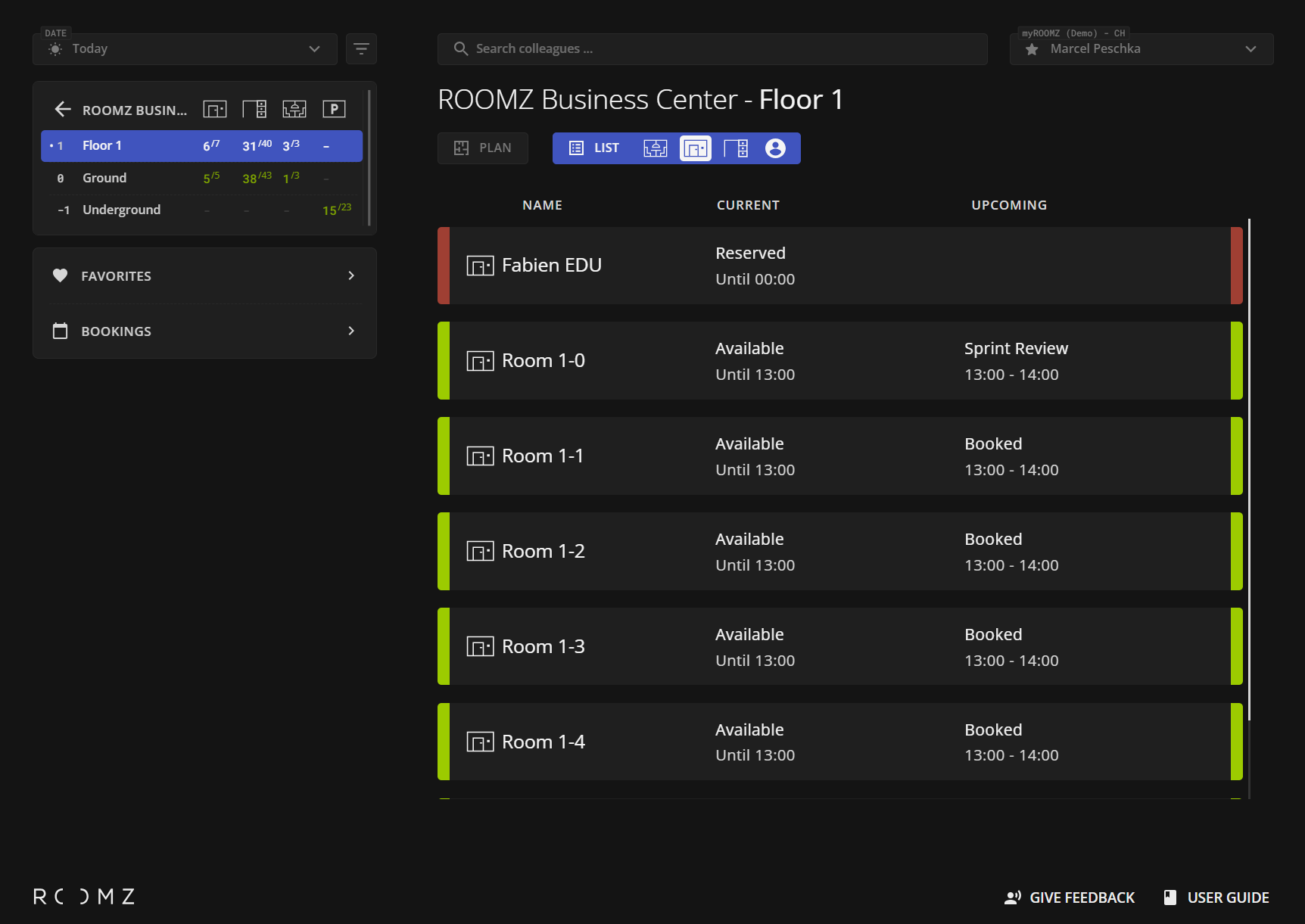Click the star icon beside Marcel Peschka

(x=1032, y=49)
